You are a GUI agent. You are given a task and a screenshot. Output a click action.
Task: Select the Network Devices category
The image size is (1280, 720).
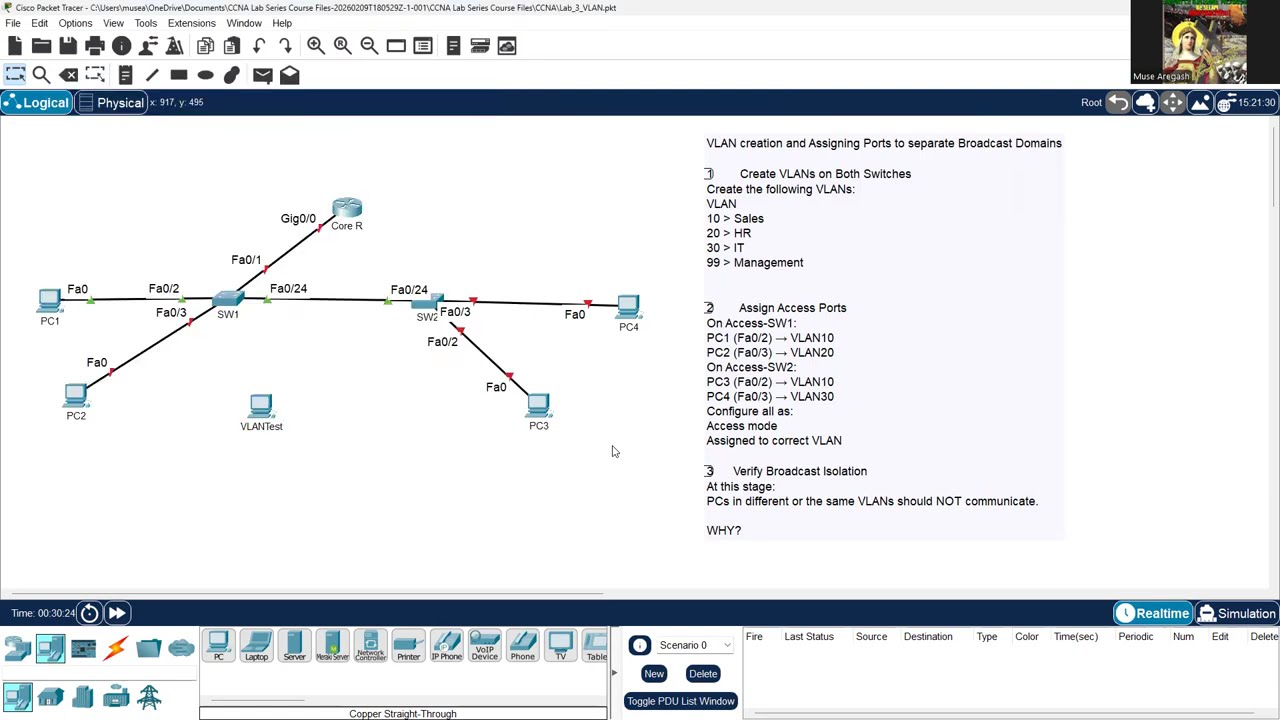coord(18,650)
